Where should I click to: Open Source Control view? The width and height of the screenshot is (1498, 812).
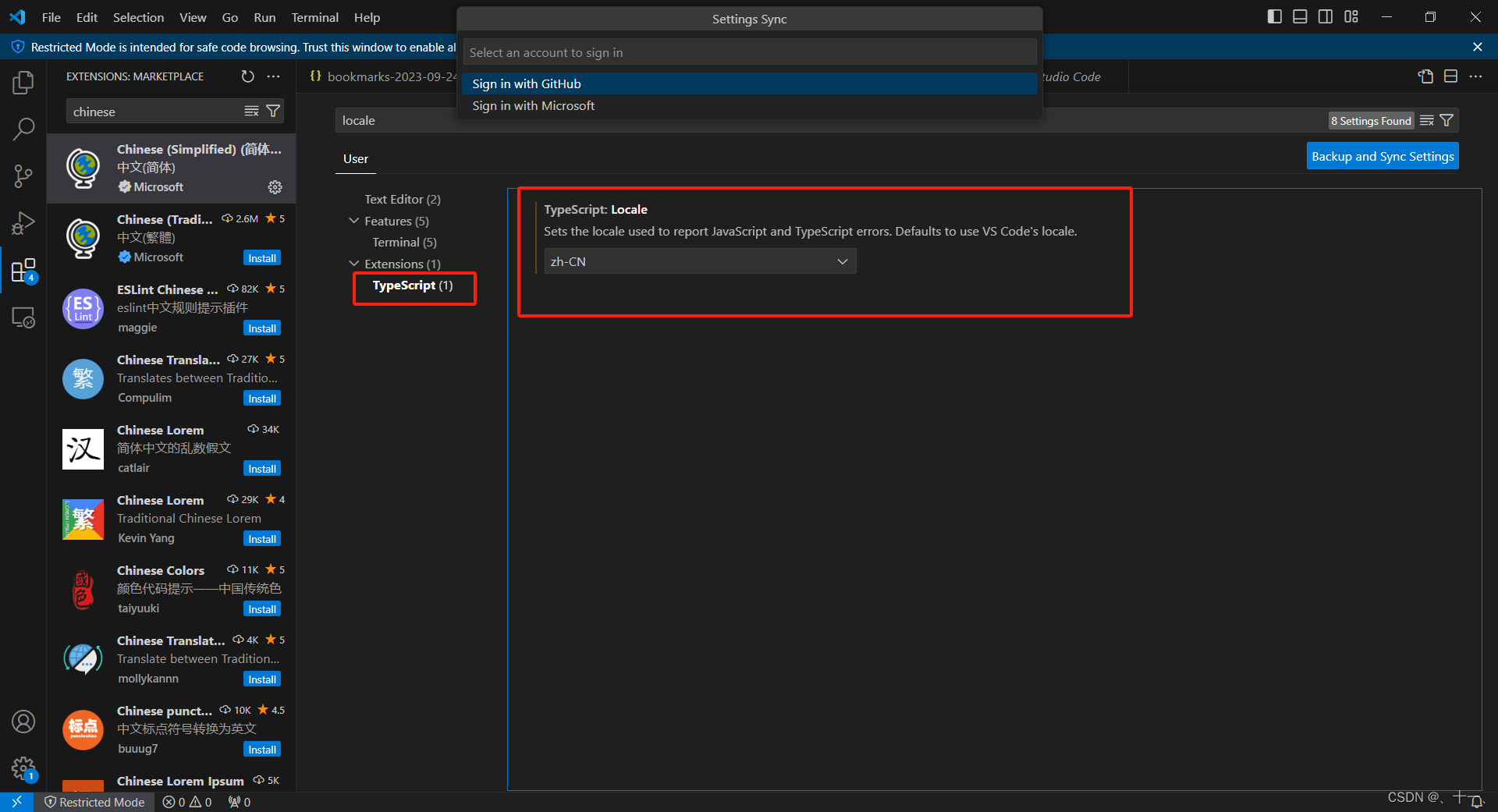[23, 176]
